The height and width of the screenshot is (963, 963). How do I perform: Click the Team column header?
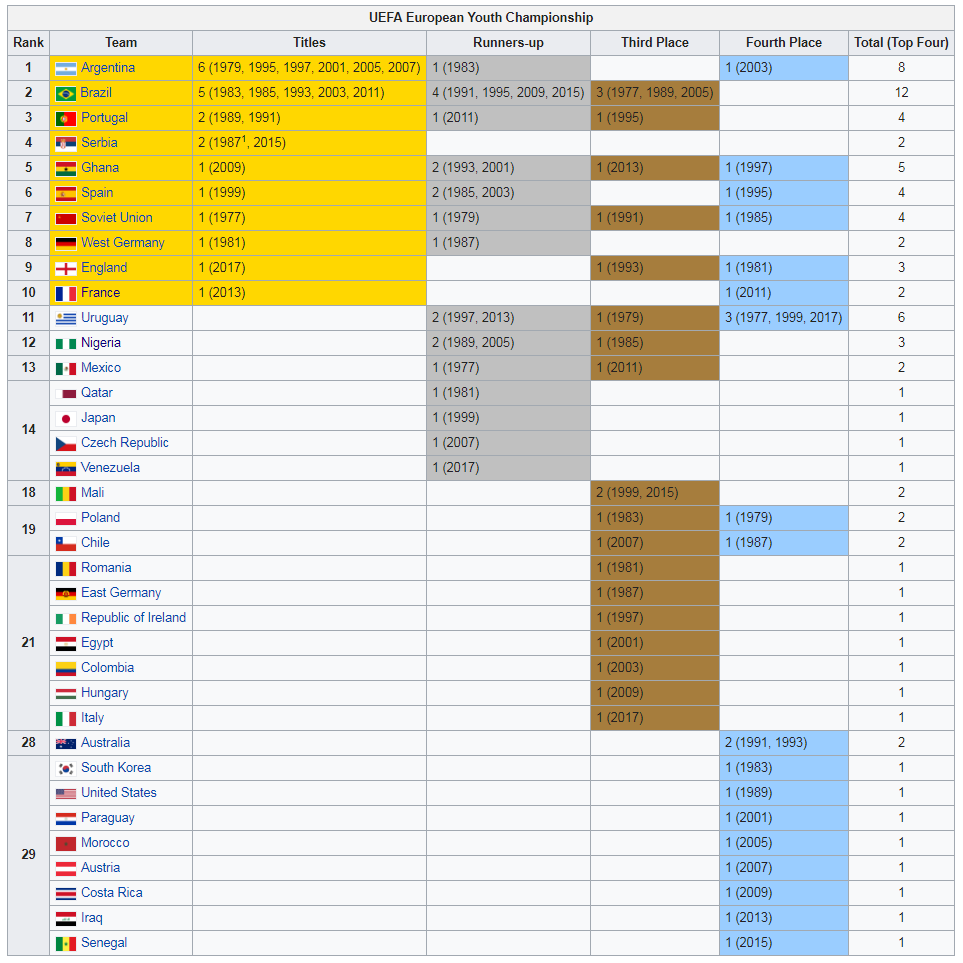[121, 42]
